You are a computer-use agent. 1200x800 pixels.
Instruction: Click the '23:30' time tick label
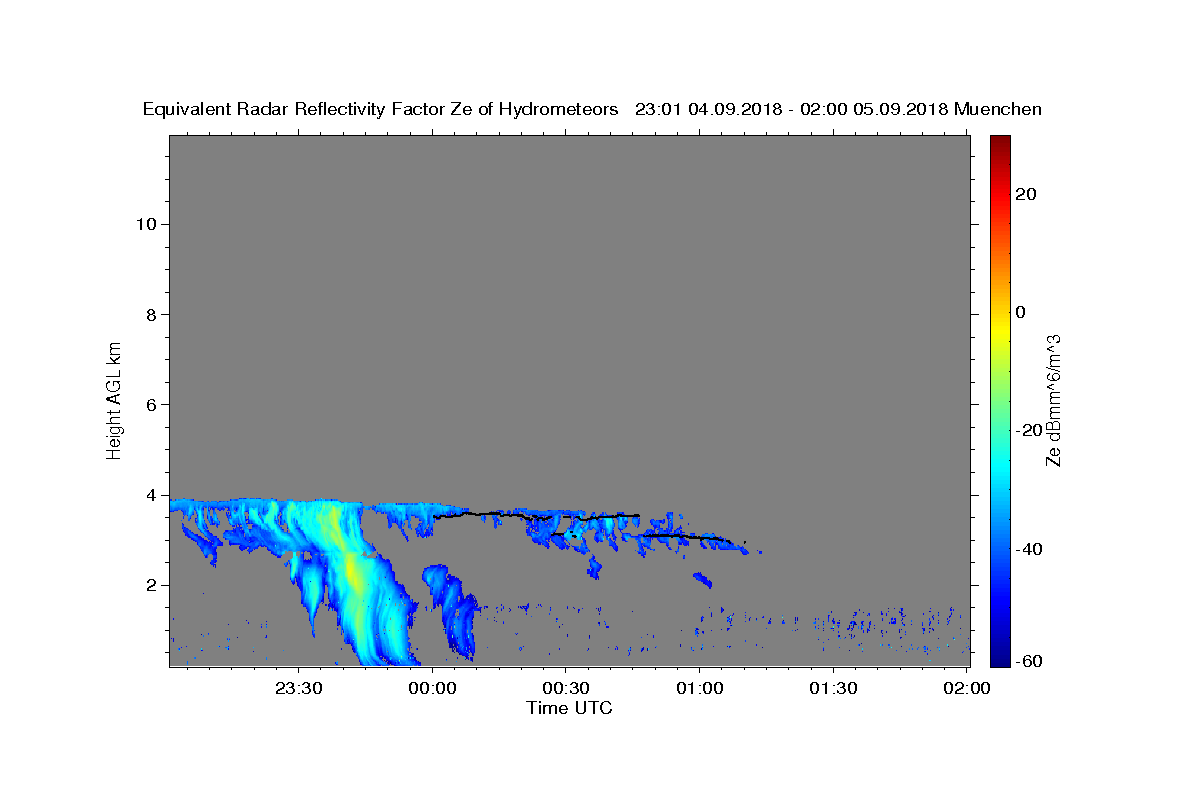coord(298,688)
